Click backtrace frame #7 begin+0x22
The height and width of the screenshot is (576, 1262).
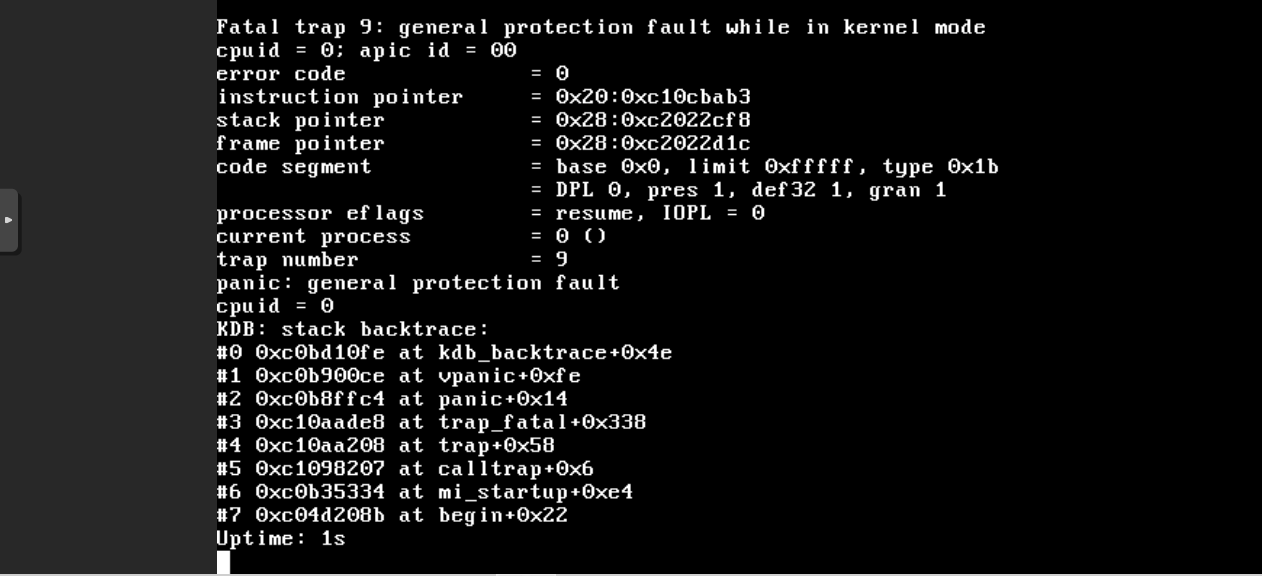[392, 515]
